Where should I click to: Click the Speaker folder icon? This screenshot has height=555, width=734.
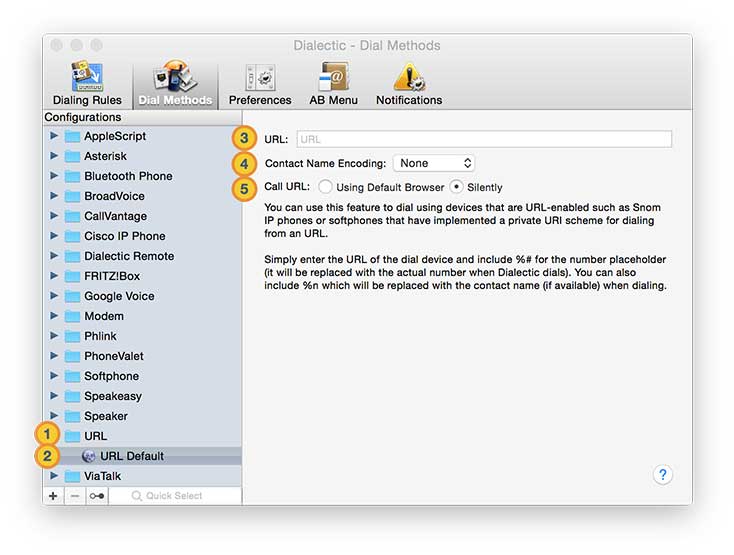pos(72,416)
